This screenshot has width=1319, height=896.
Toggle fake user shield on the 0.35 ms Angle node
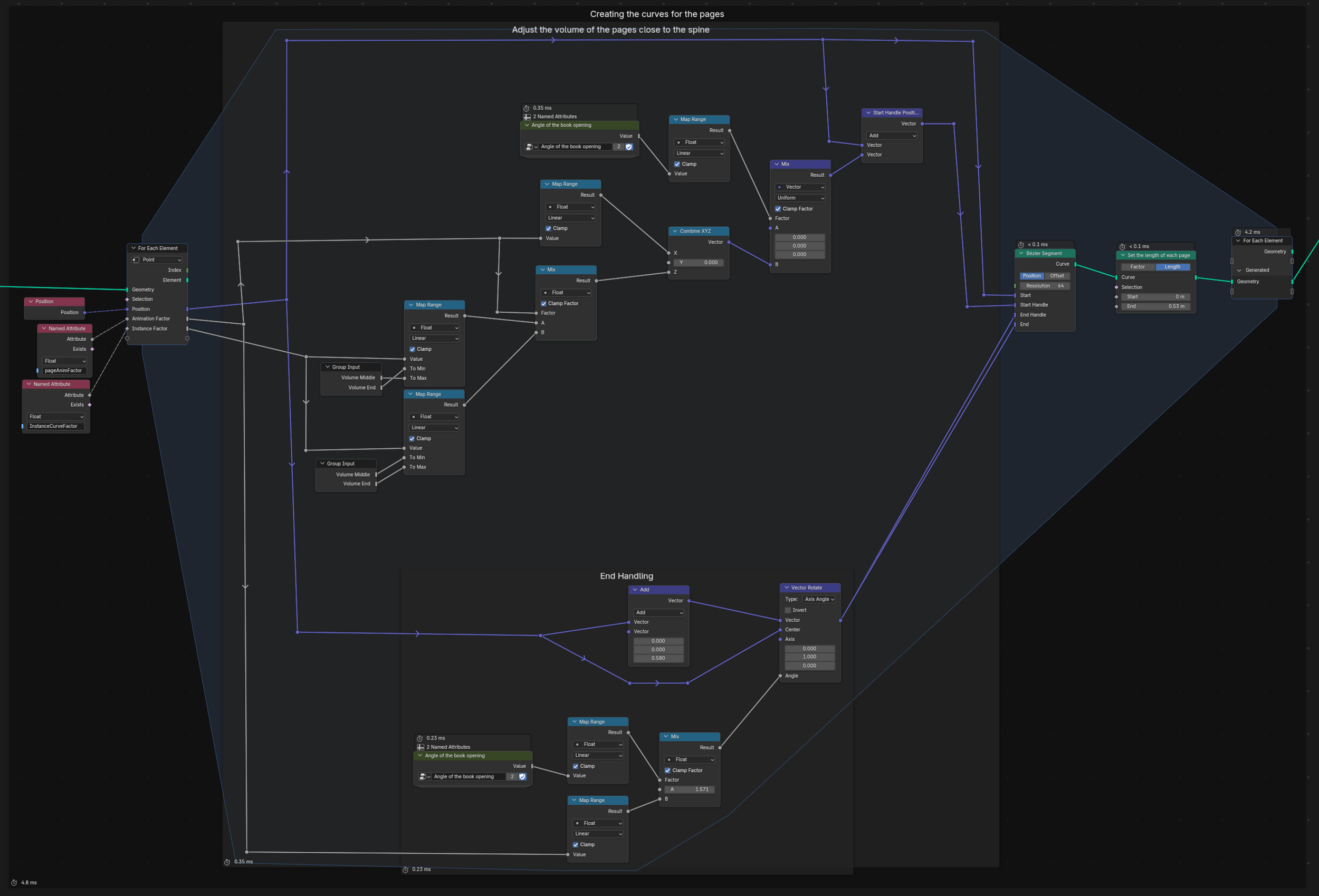pos(629,147)
